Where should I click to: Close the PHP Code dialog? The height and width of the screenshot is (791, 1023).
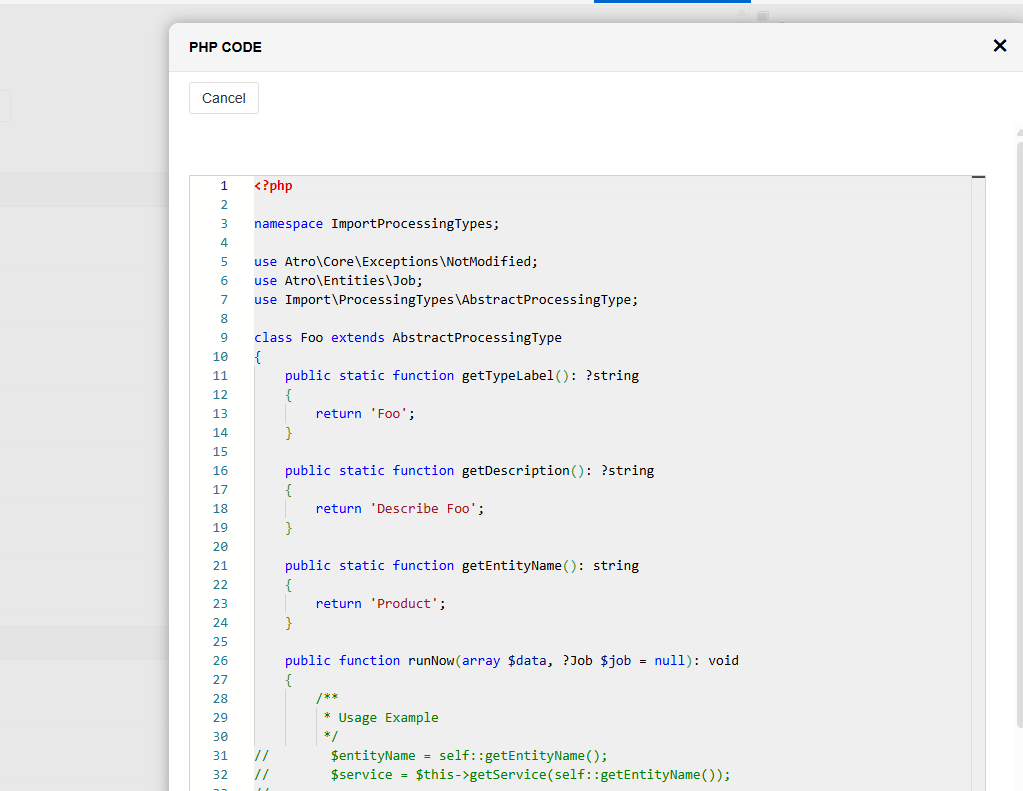click(999, 46)
